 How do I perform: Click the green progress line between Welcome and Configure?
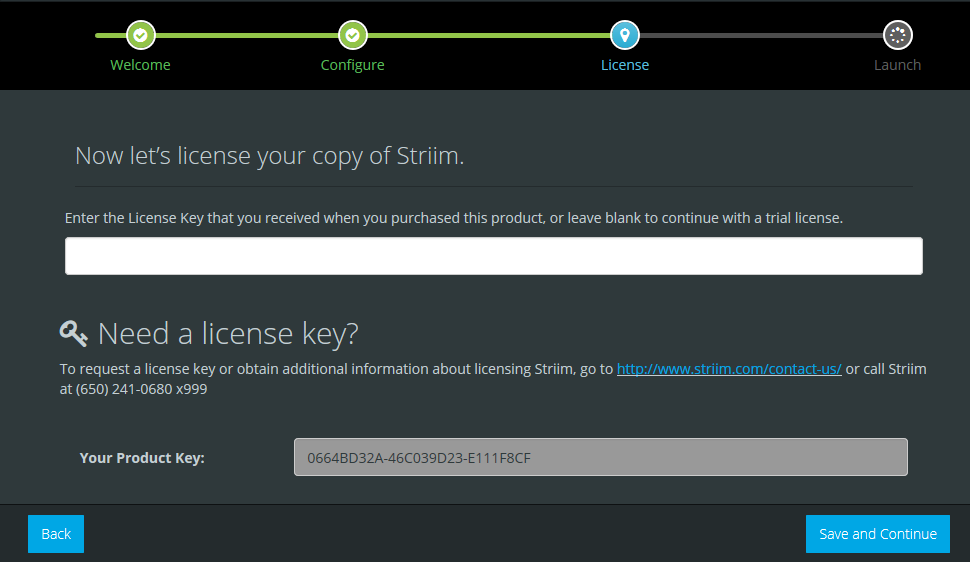(x=246, y=35)
